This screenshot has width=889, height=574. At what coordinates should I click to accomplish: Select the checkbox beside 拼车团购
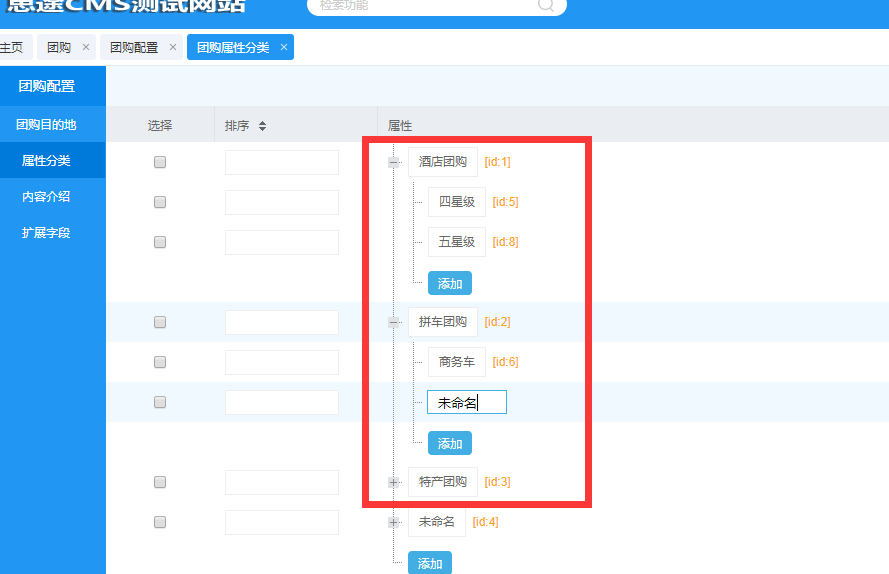(x=160, y=322)
